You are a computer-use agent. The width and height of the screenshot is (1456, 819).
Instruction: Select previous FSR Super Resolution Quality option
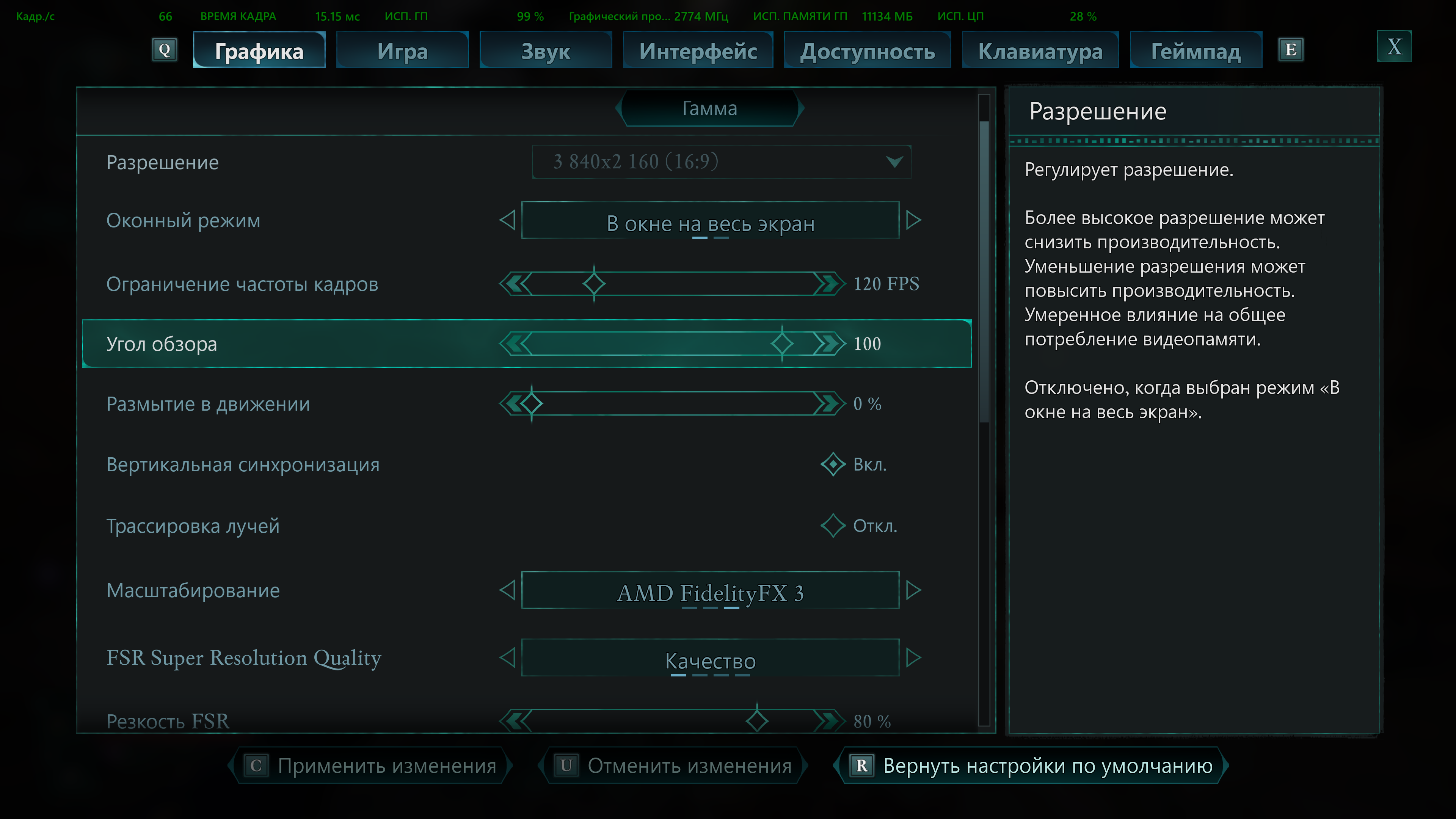click(508, 657)
